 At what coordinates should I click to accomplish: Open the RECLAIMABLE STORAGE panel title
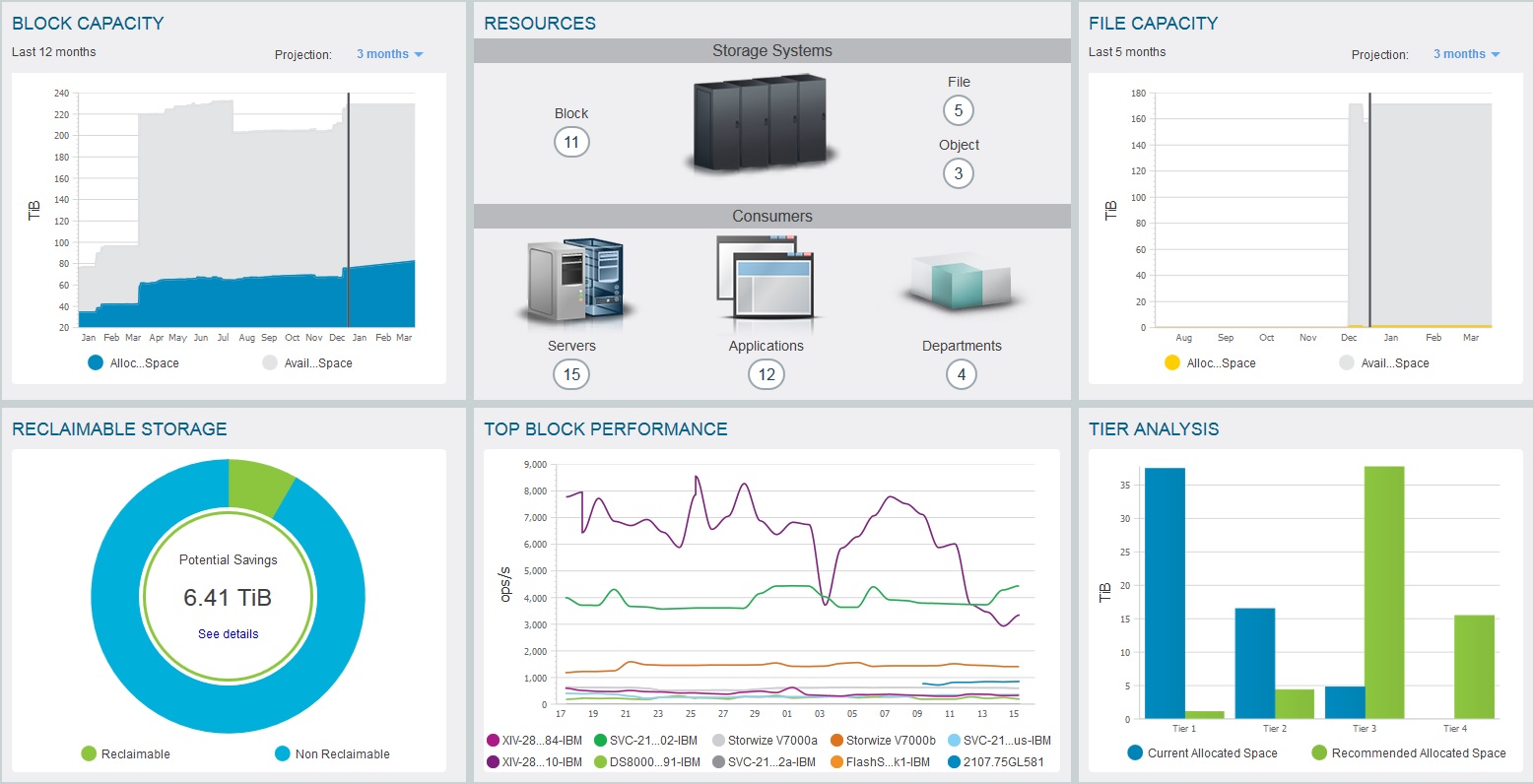(x=119, y=428)
